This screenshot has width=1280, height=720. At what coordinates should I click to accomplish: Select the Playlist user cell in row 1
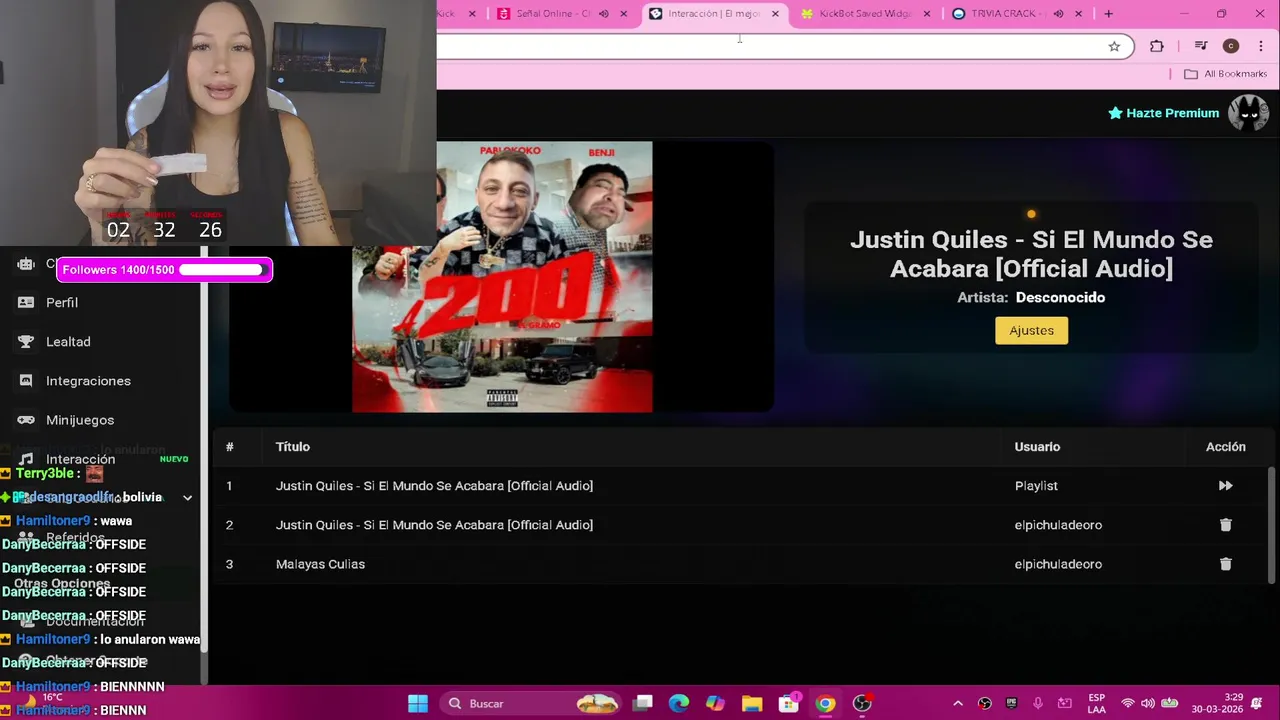[1036, 486]
